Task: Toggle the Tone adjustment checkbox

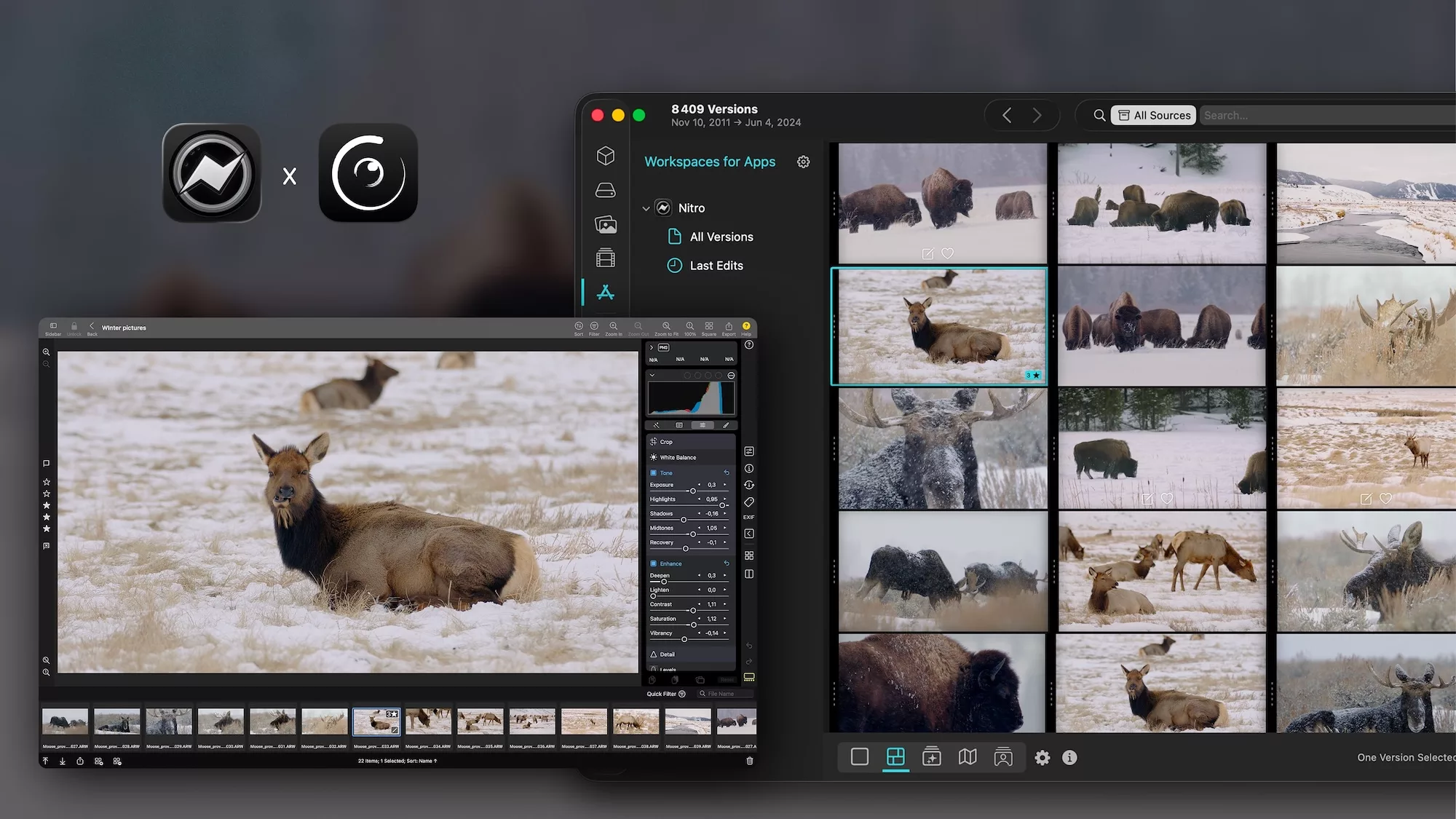Action: pos(653,473)
